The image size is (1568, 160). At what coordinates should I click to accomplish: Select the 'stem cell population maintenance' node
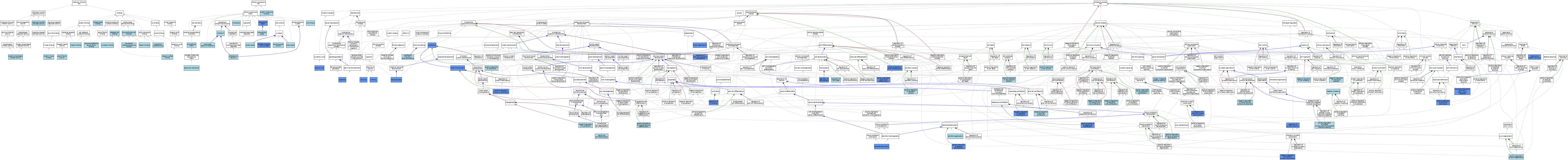[517, 33]
